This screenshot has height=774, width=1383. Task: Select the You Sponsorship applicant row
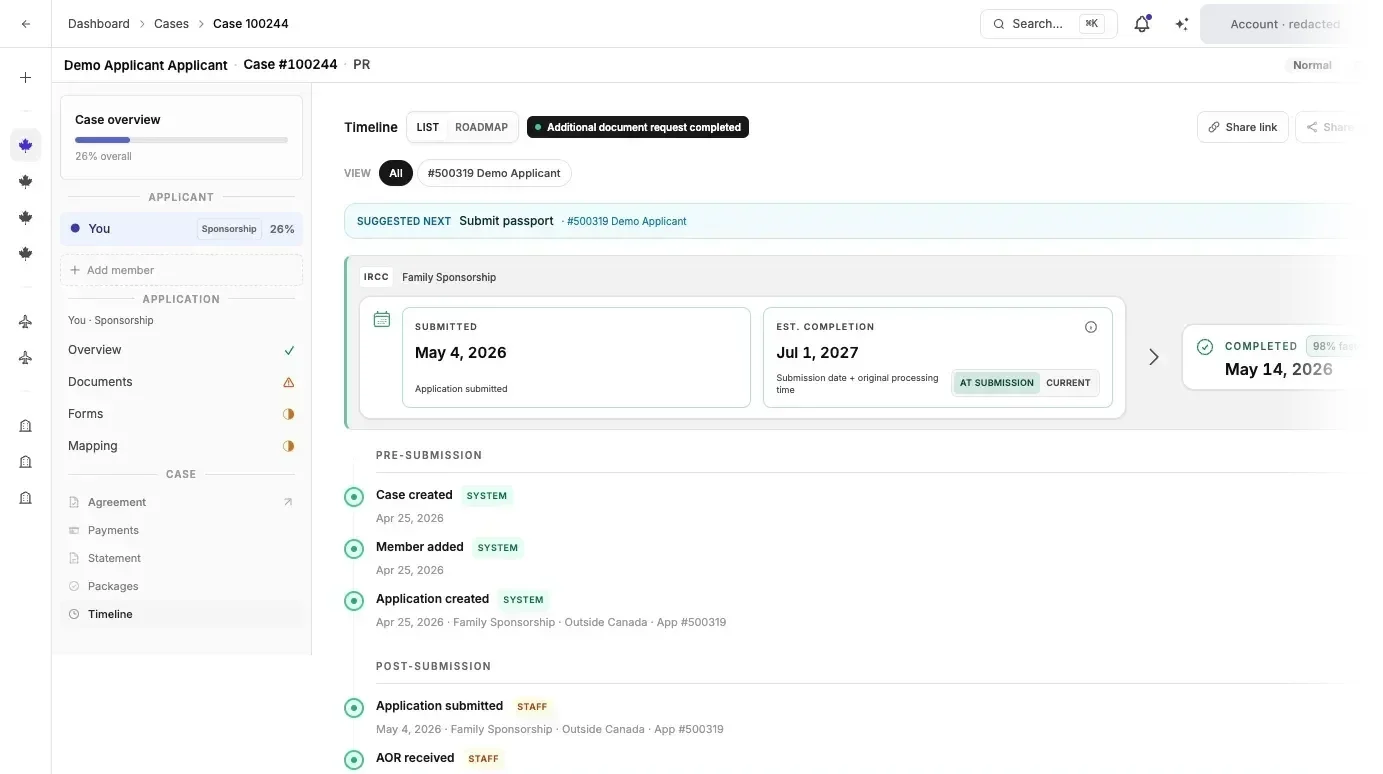181,229
